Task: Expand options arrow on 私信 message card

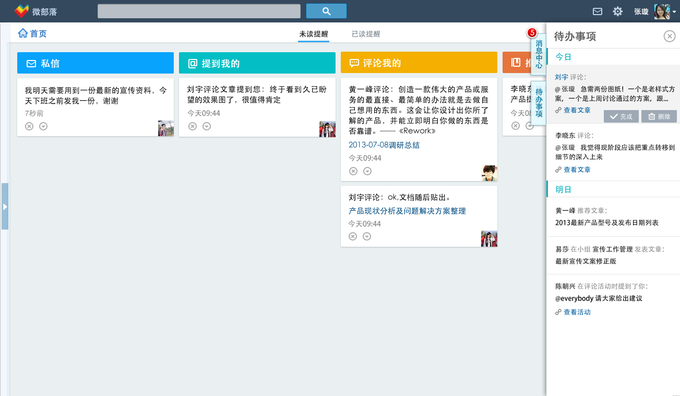Action: point(43,126)
